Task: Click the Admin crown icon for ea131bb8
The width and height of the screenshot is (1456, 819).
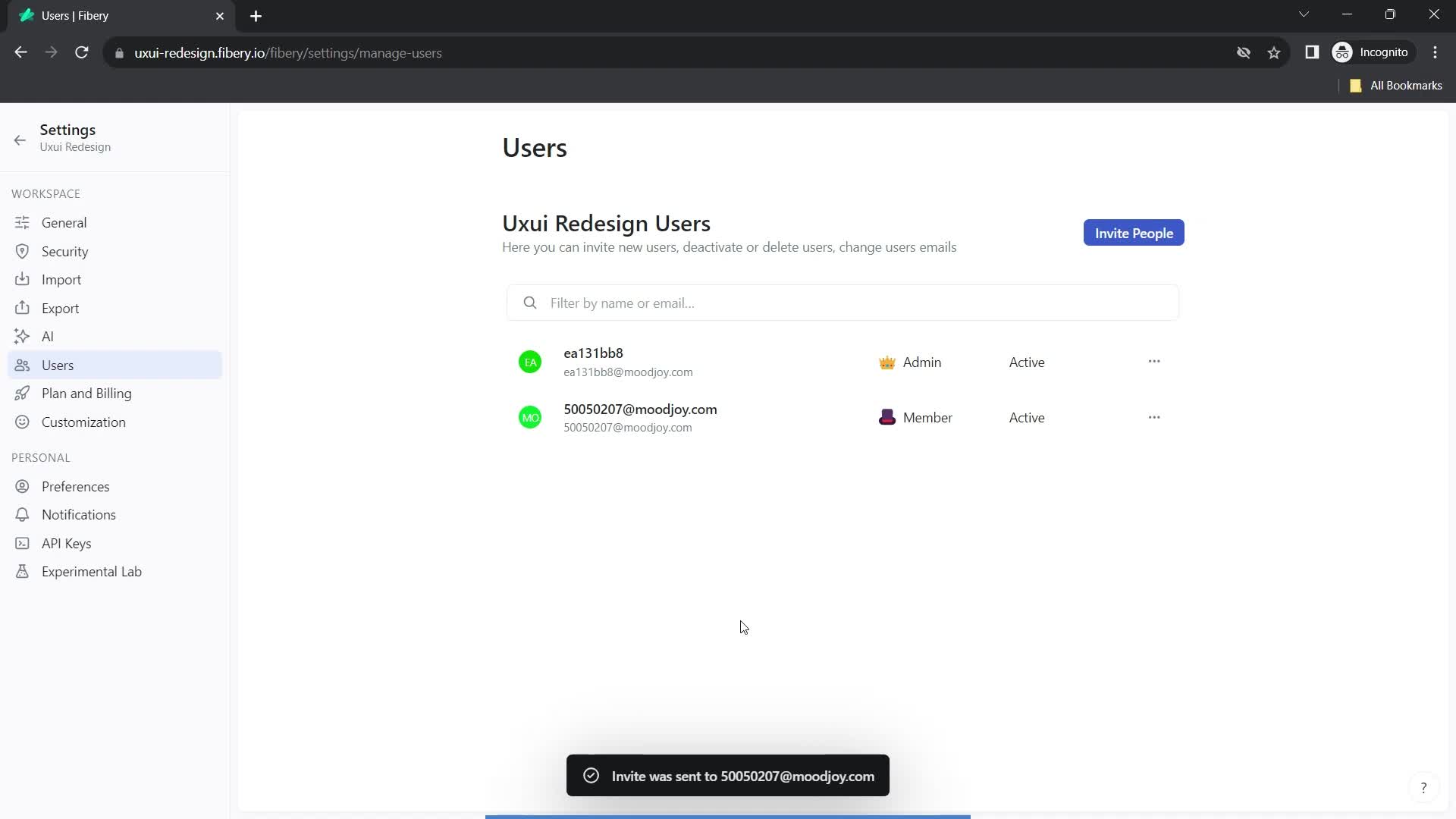Action: click(885, 361)
